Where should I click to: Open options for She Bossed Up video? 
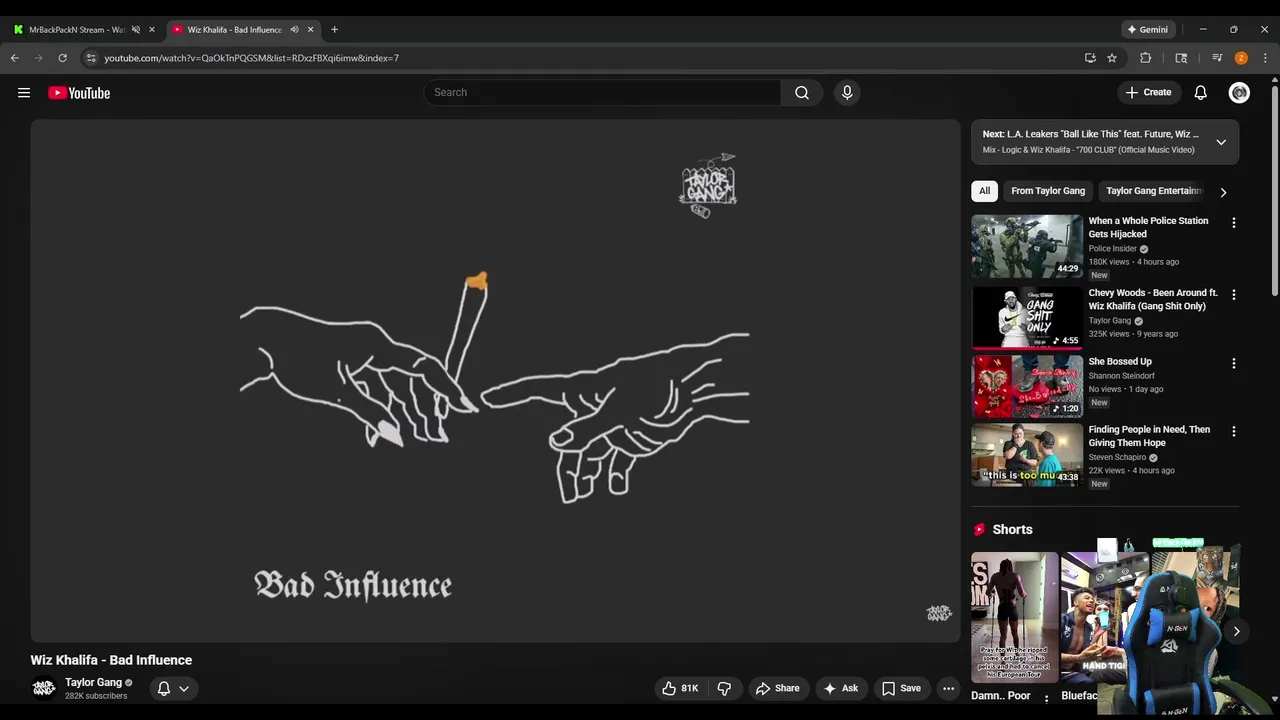coord(1233,364)
